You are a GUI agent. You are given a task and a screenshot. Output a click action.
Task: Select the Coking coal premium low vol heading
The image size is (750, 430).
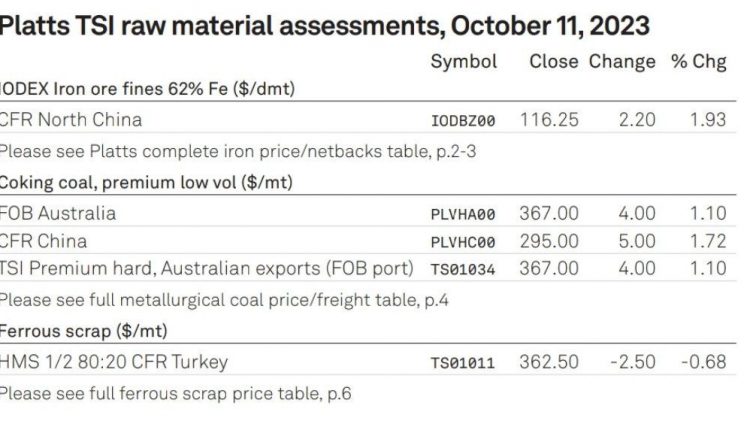(x=146, y=183)
